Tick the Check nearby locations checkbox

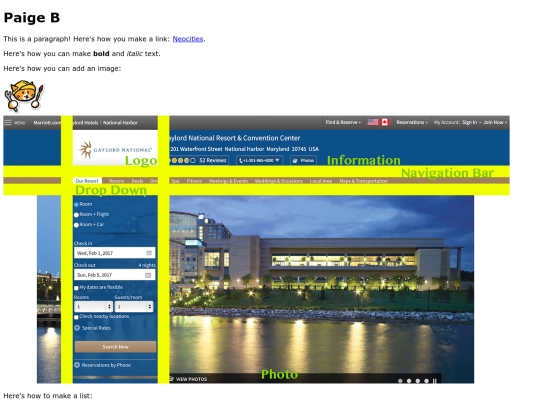76,317
